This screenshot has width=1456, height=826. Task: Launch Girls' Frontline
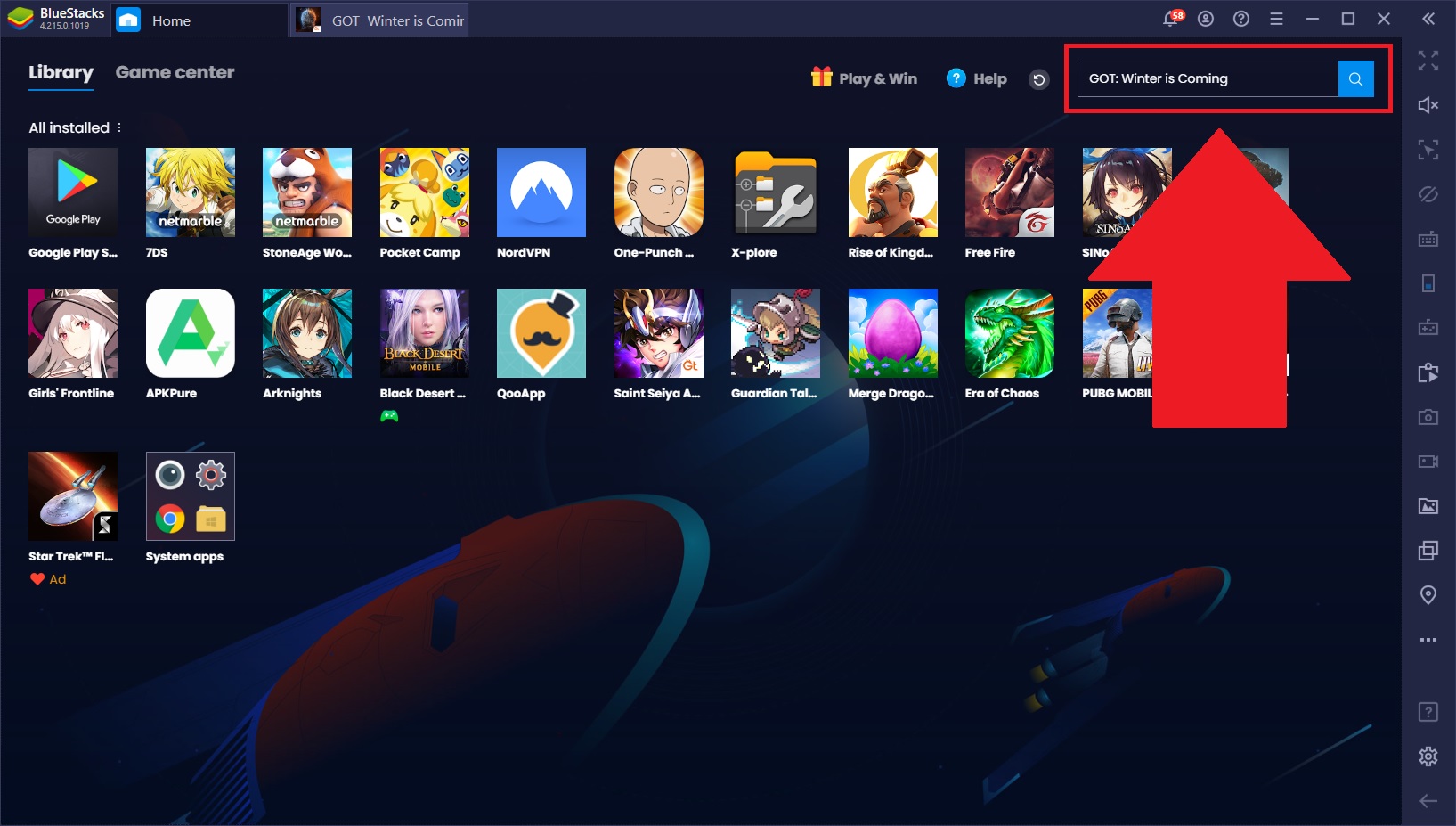(x=73, y=333)
